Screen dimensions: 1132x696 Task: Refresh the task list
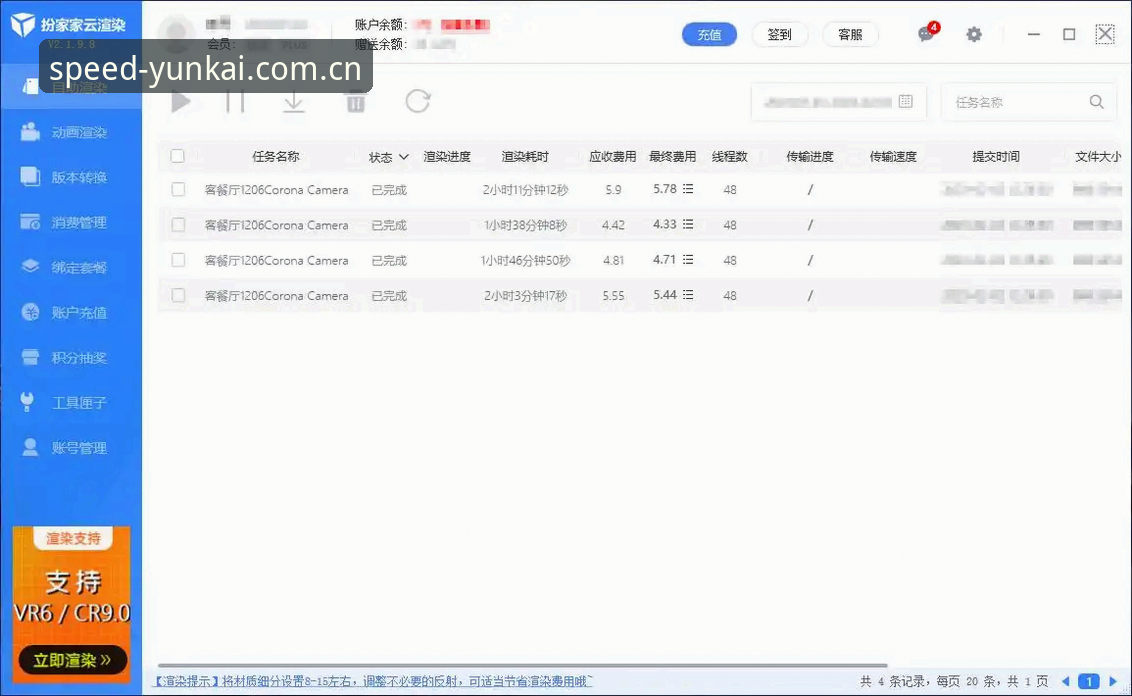417,102
